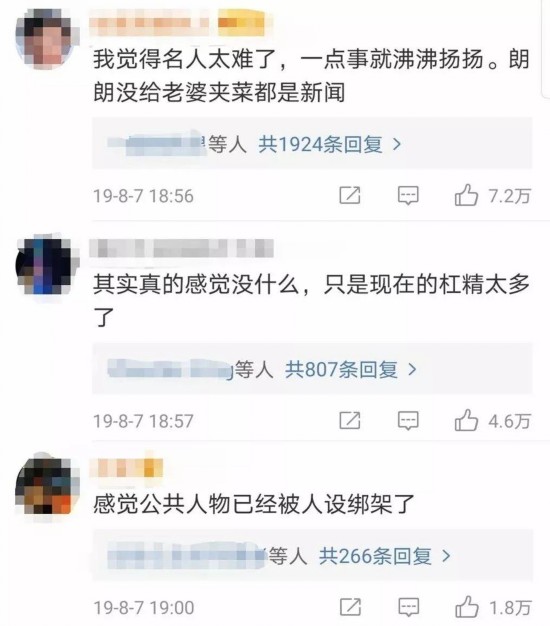Expand the 共1924条回复 replies thread

329,144
